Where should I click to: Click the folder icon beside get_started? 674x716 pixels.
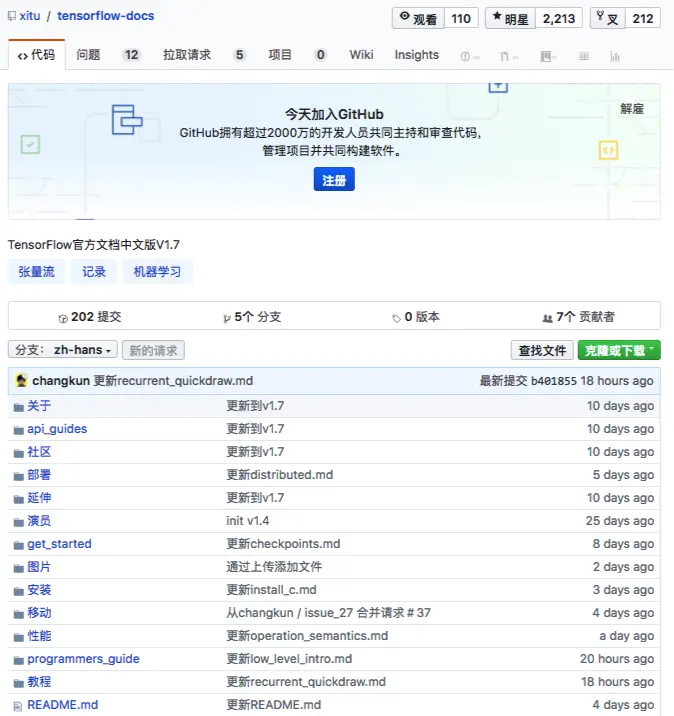pos(18,545)
